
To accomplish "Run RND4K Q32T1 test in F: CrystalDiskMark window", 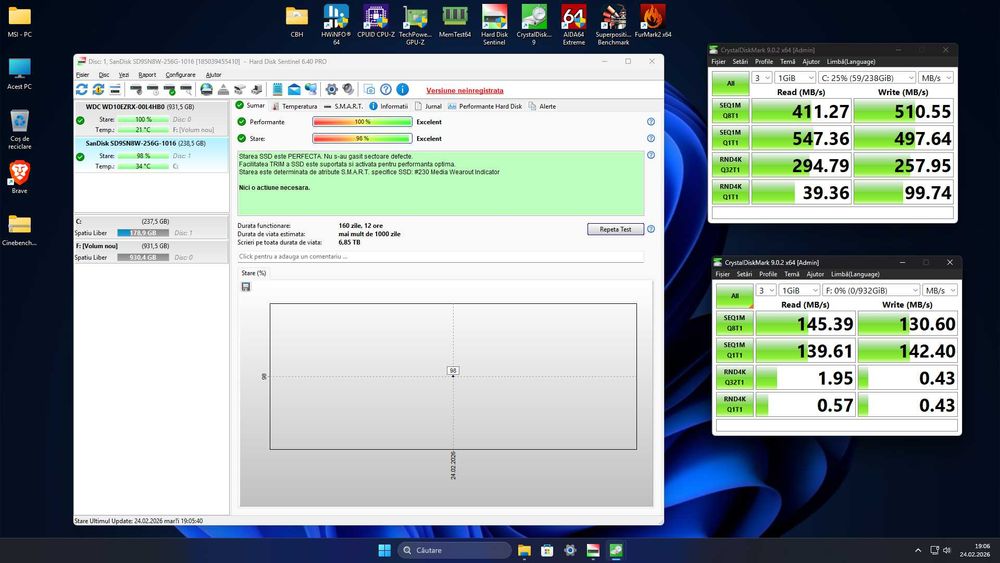I will (x=735, y=377).
